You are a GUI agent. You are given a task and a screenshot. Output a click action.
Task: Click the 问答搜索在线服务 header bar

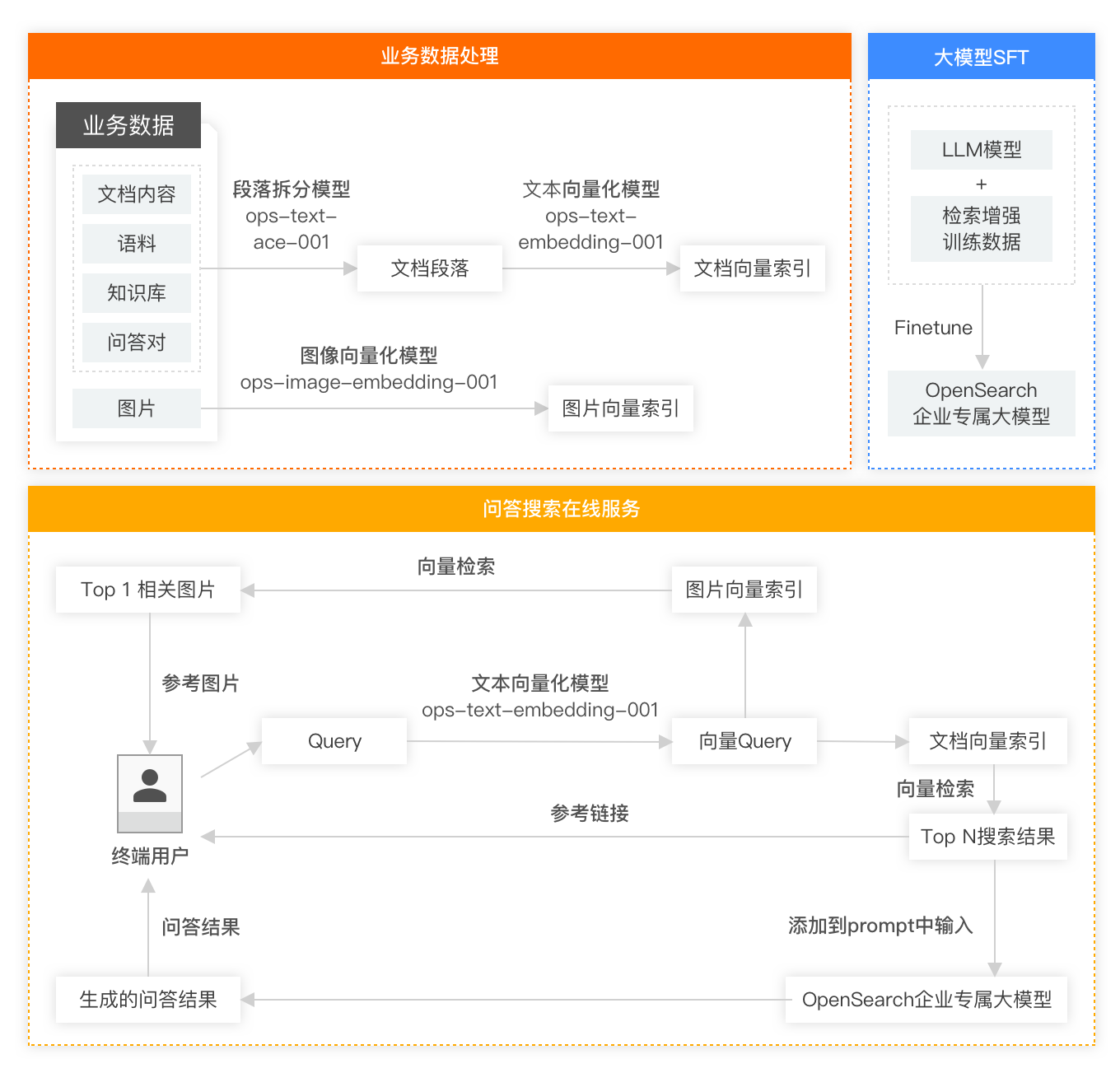562,509
